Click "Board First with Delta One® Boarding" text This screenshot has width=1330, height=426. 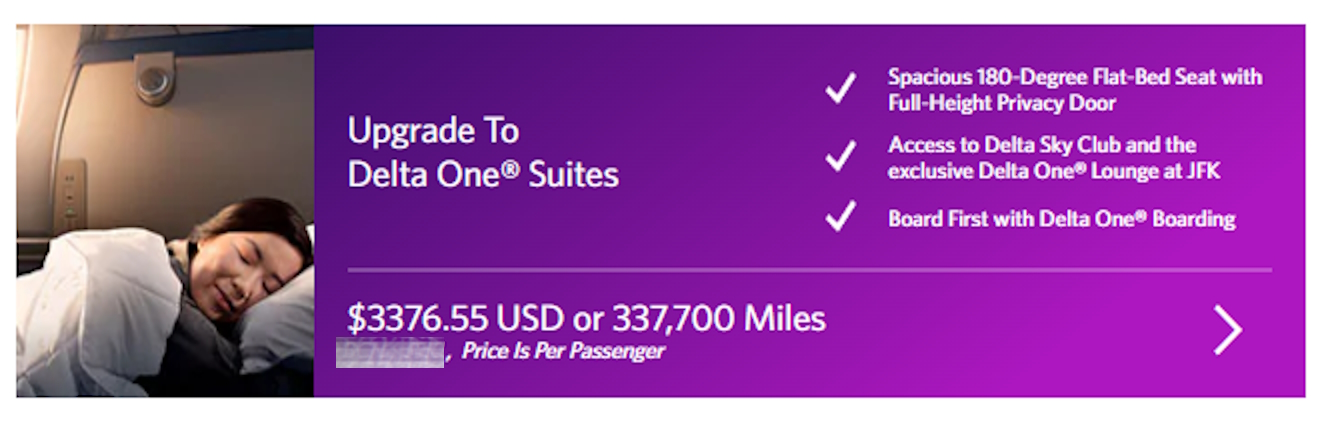(x=1062, y=219)
